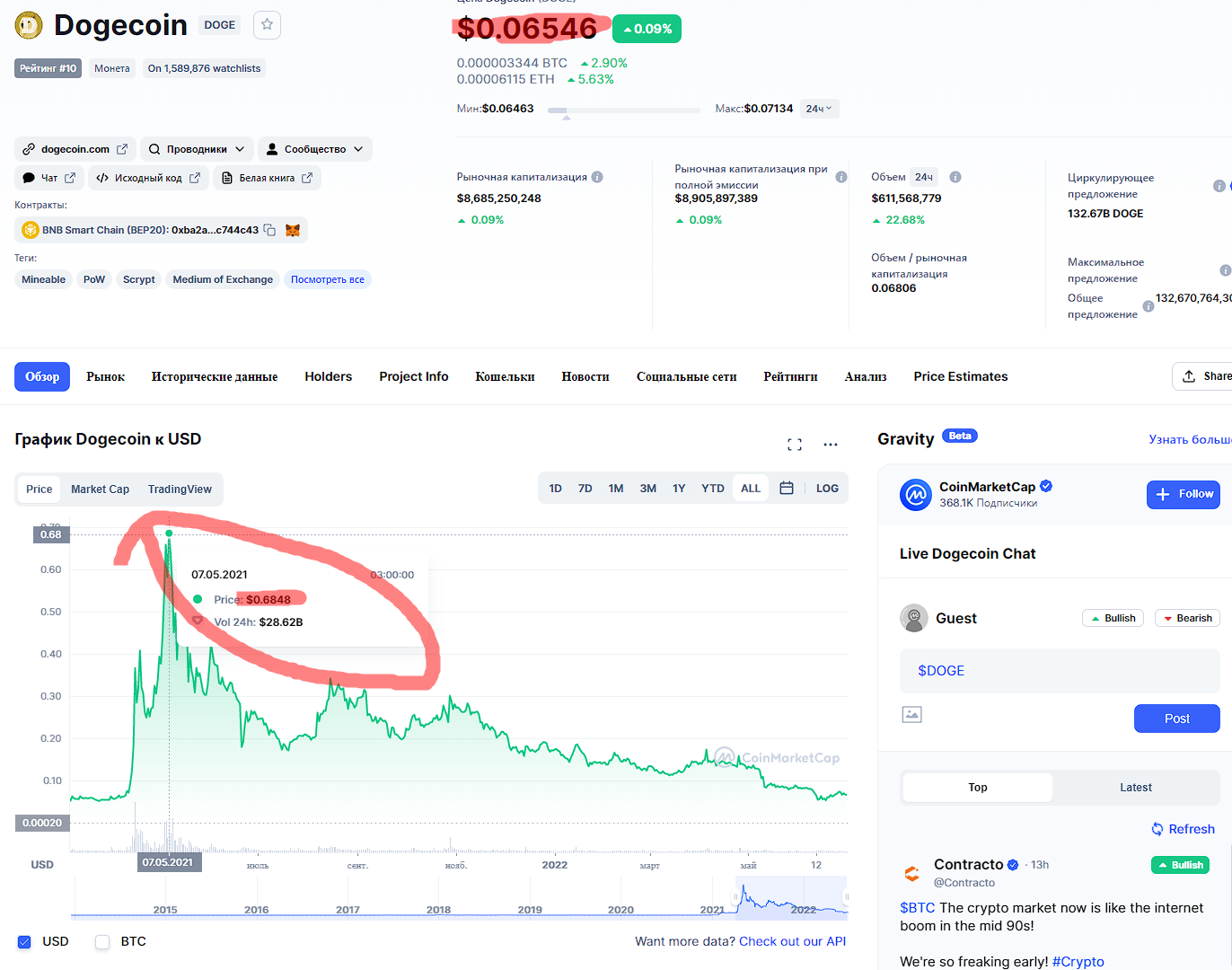Screen dimensions: 1232x970
Task: Select the Market Cap chart tab
Action: [x=100, y=489]
